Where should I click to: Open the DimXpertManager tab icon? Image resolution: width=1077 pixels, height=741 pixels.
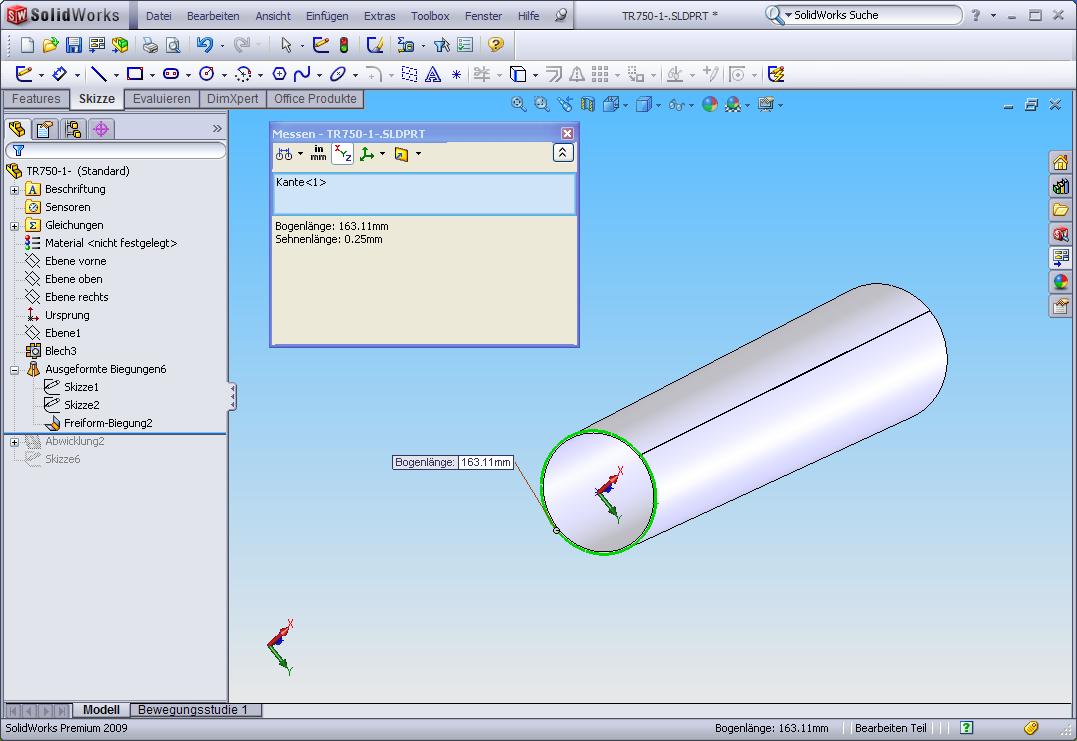click(x=101, y=128)
